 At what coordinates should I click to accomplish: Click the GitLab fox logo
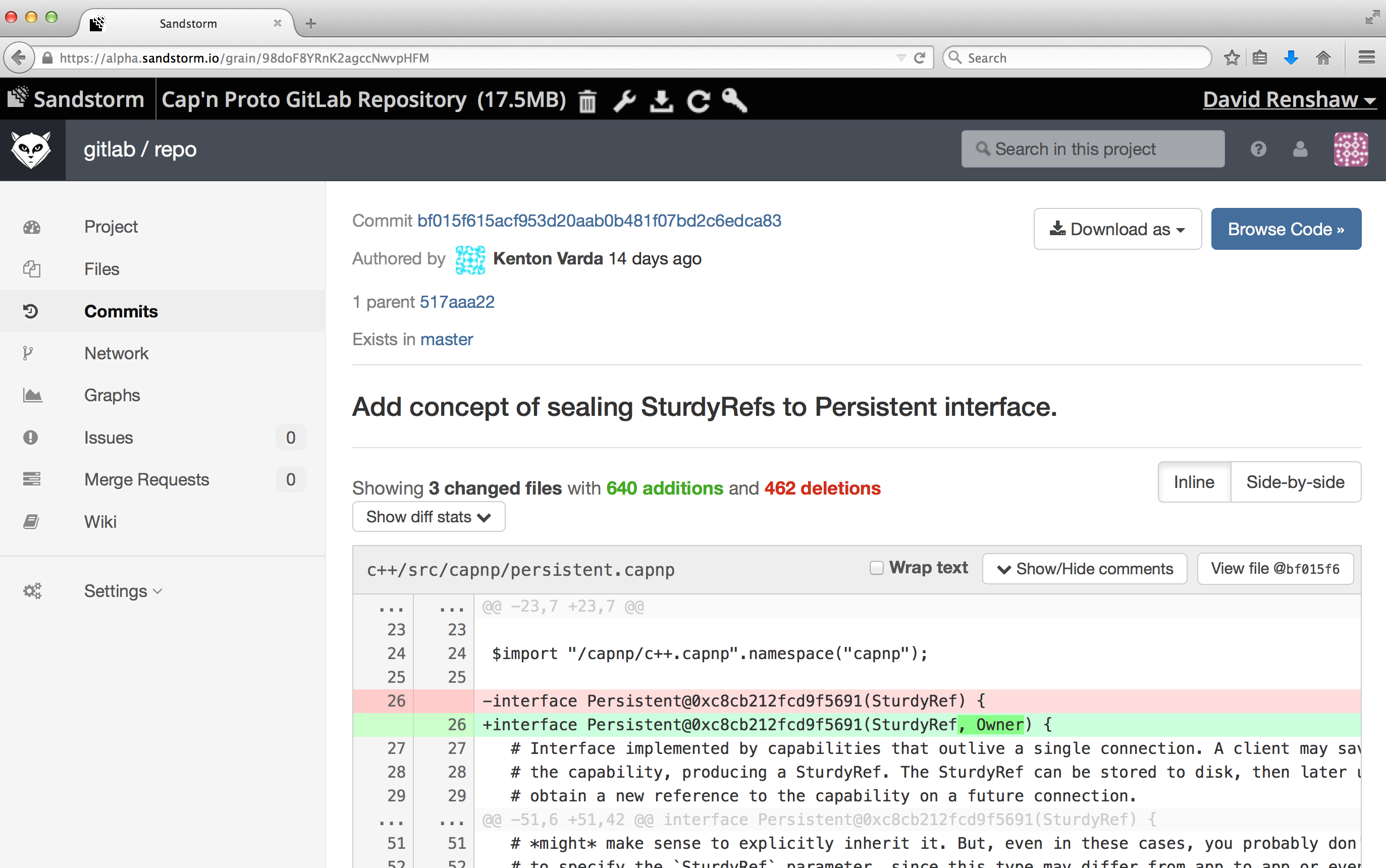pos(32,150)
